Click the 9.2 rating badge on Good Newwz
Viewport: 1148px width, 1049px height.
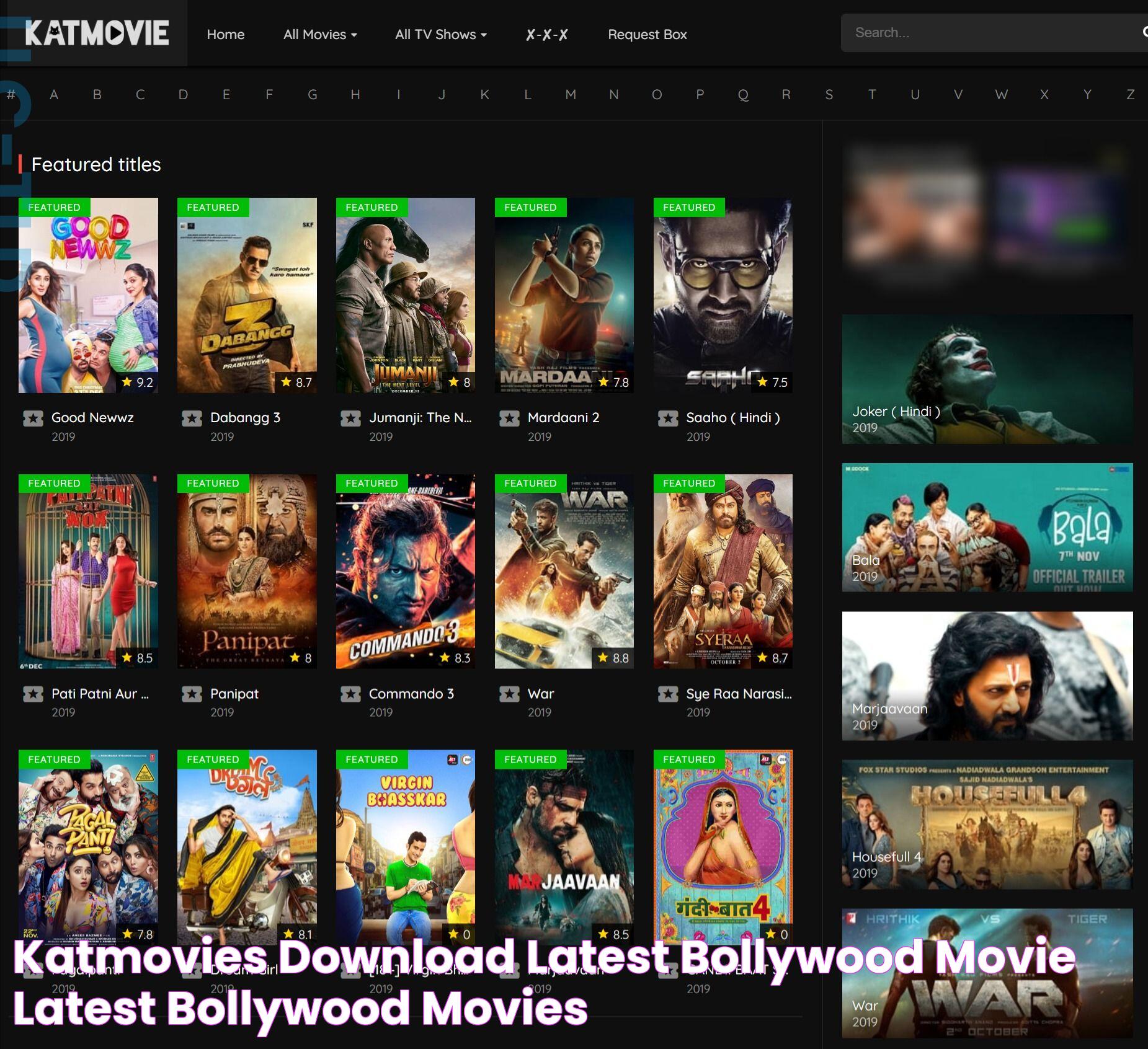coord(137,383)
